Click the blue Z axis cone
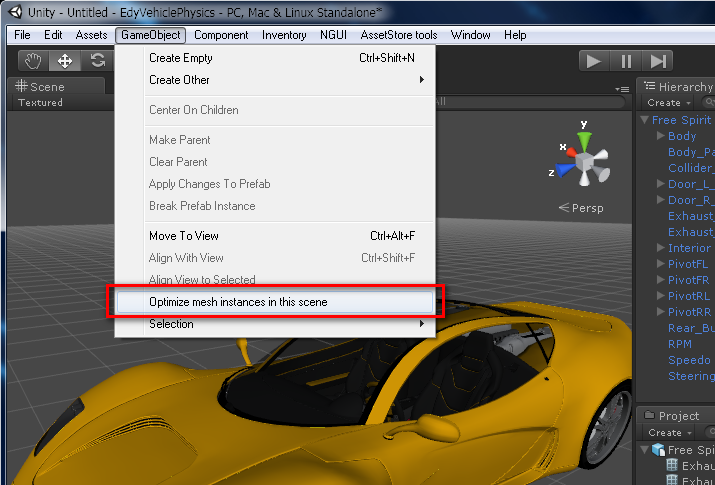 [x=566, y=170]
